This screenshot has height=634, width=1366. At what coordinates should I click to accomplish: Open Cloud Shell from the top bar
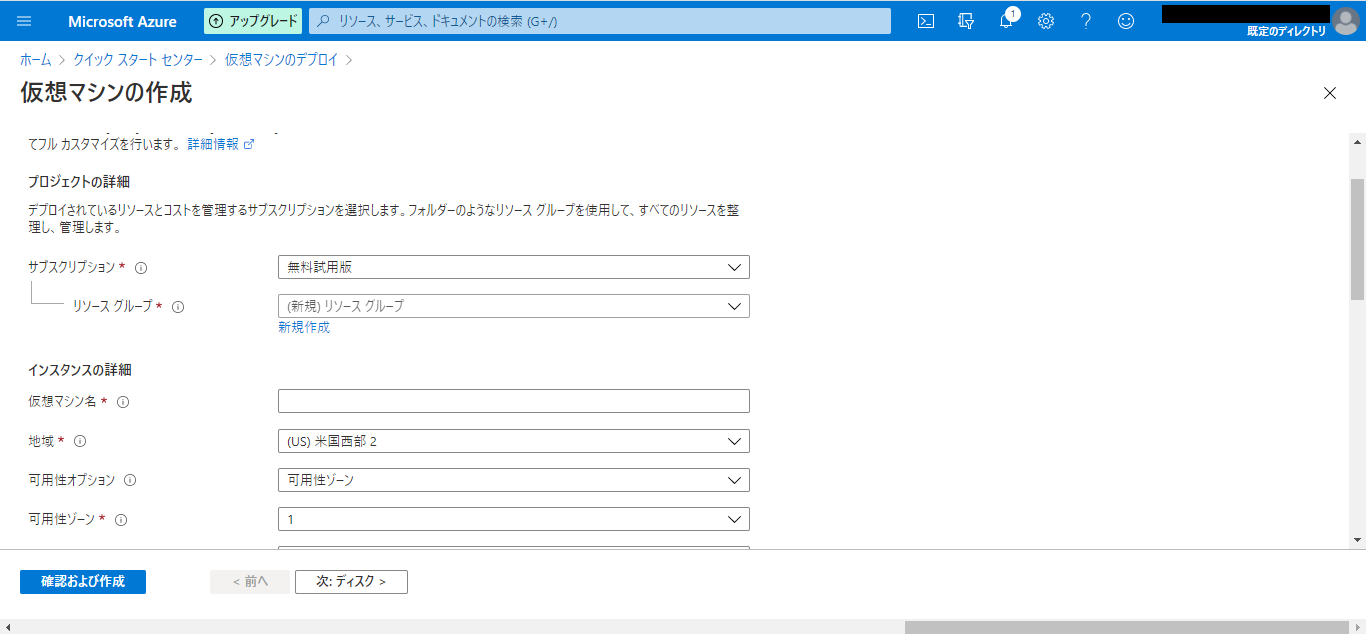point(926,21)
